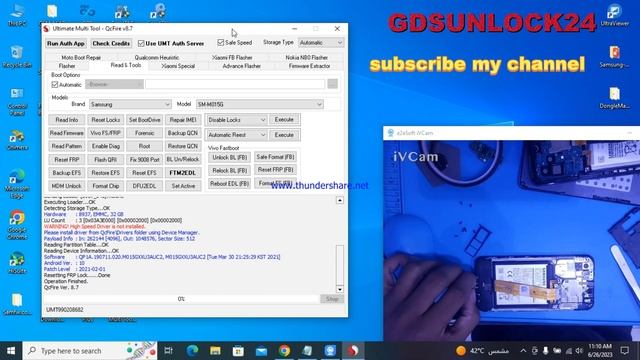This screenshot has width=640, height=360.
Task: Open the Brand dropdown showing Samsung
Action: click(130, 104)
